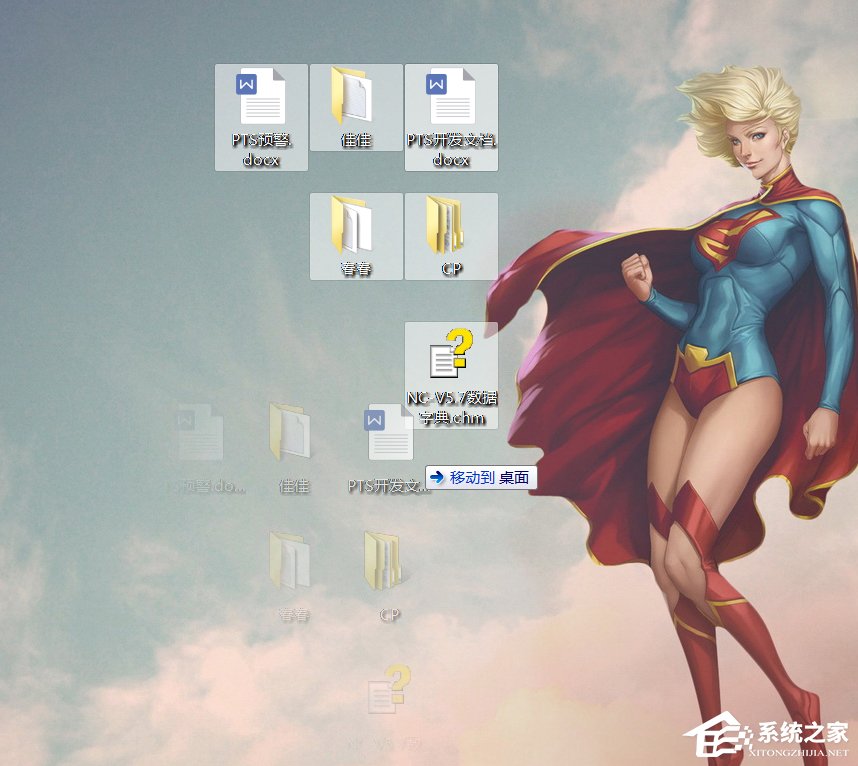
Task: Select the translucent CP folder ghost icon
Action: pyautogui.click(x=382, y=555)
